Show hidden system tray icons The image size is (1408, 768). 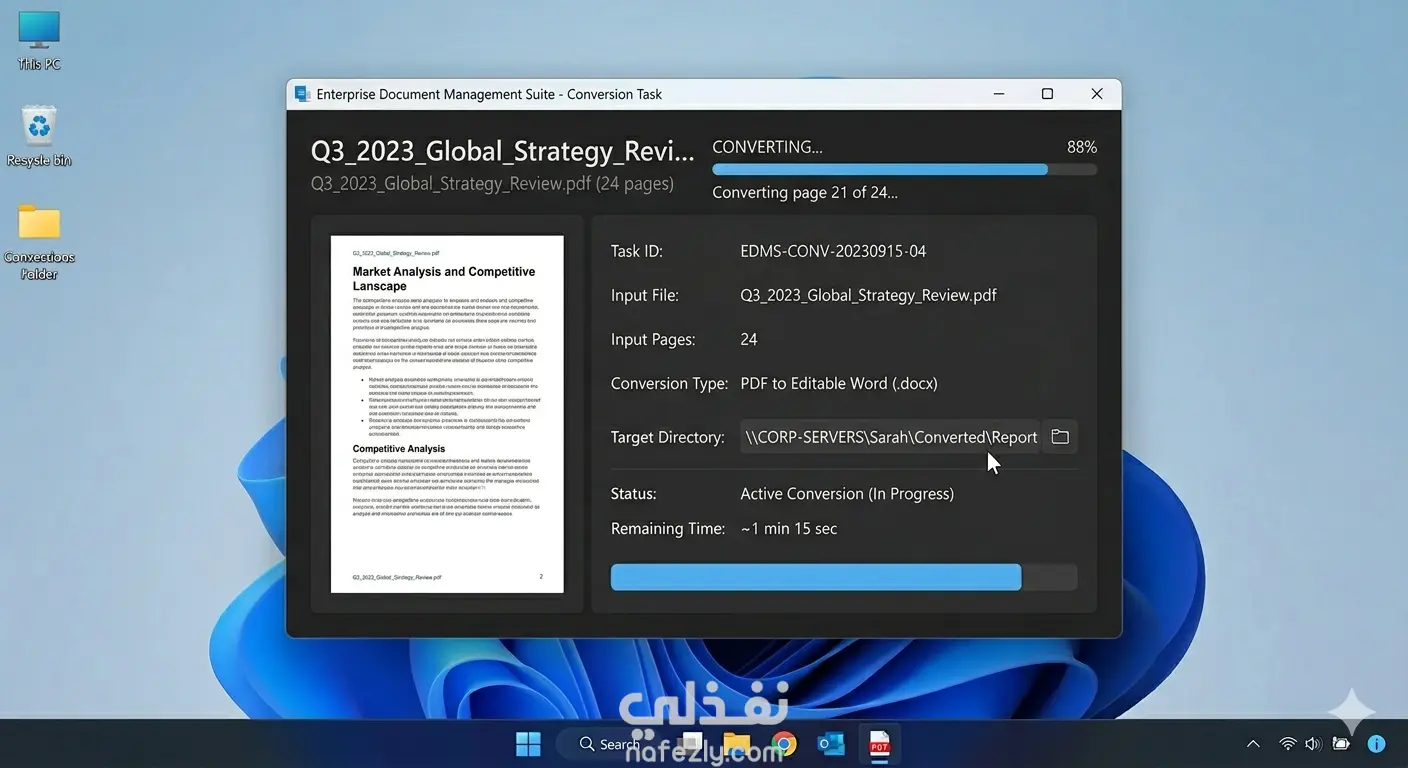pyautogui.click(x=1253, y=744)
